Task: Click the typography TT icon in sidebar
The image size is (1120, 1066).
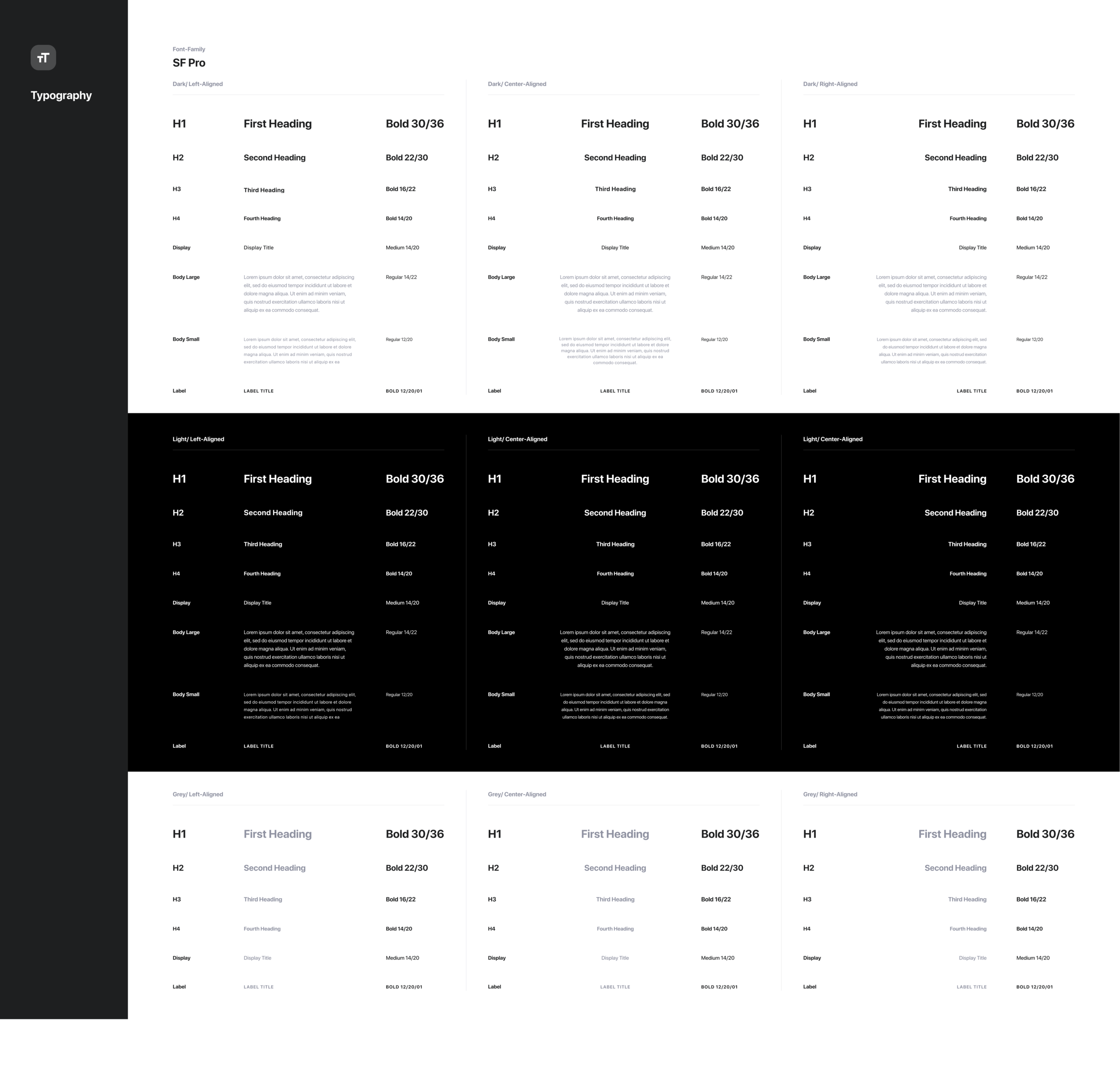Action: [x=43, y=57]
